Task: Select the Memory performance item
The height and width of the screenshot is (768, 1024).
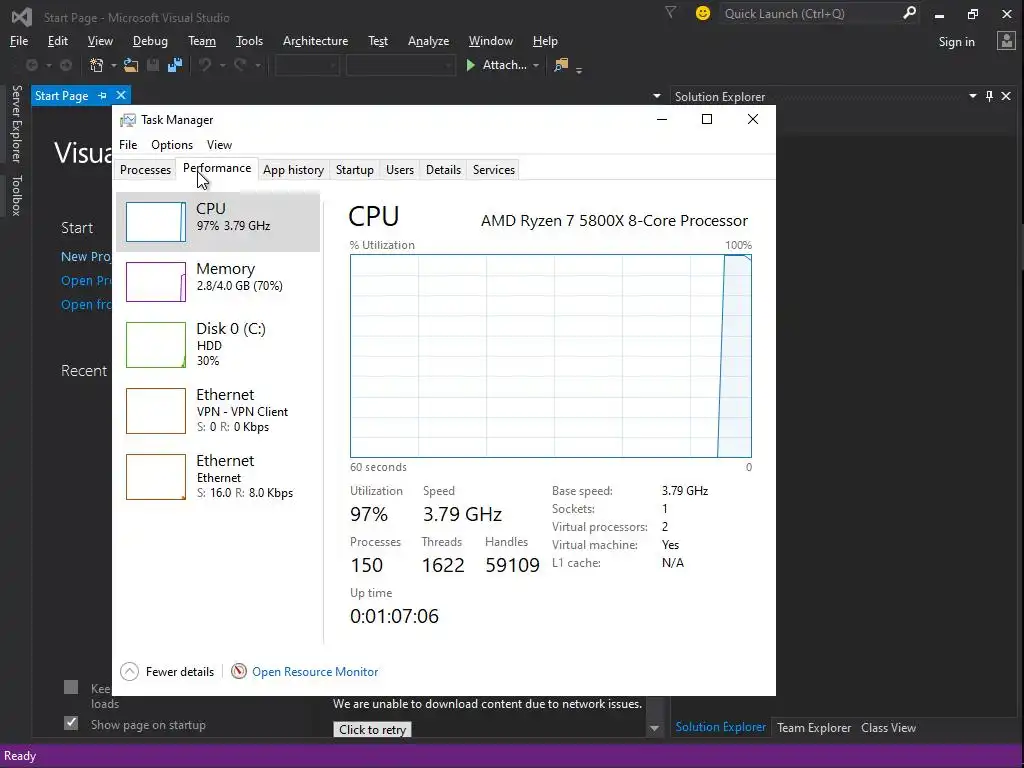Action: pyautogui.click(x=217, y=281)
